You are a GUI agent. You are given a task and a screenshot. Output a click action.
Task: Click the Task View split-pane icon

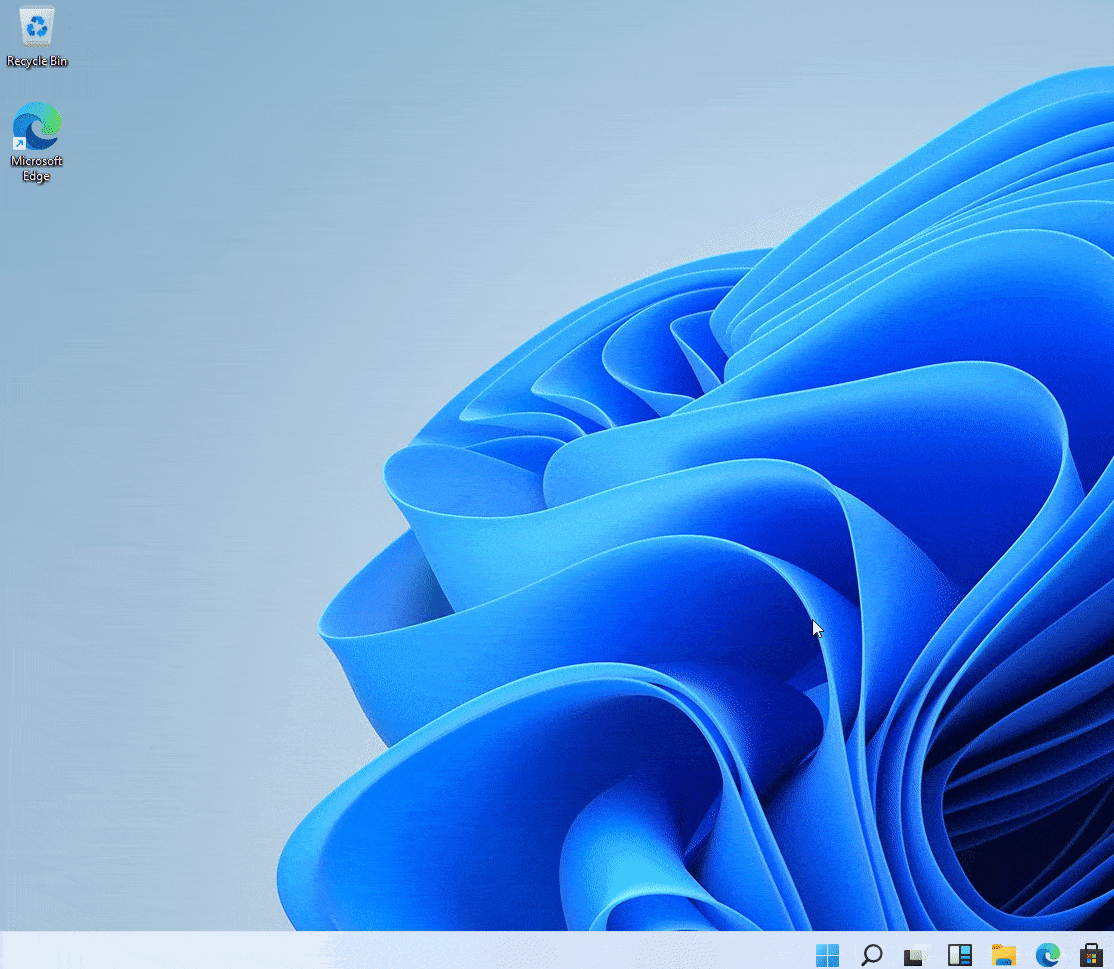point(959,955)
